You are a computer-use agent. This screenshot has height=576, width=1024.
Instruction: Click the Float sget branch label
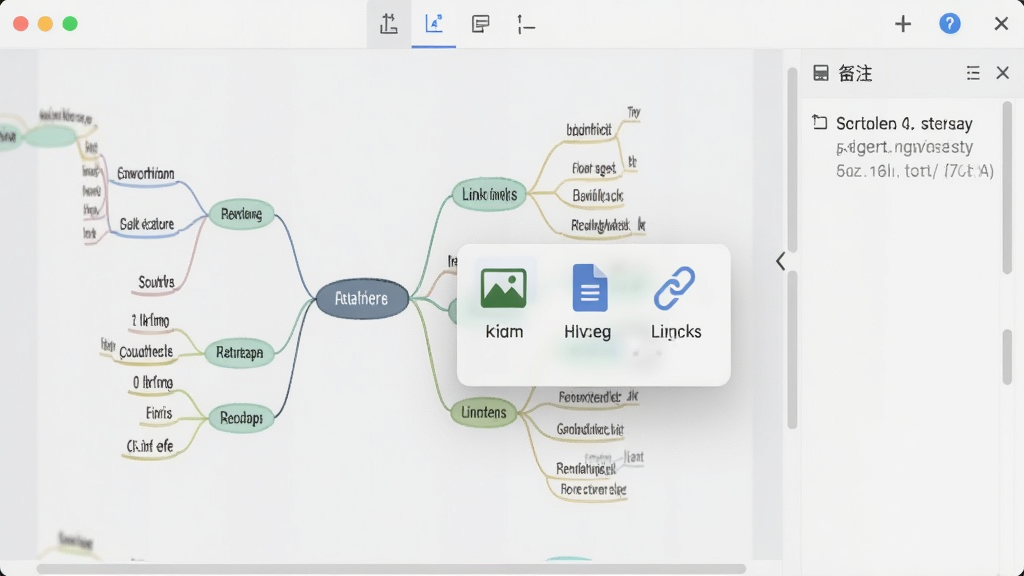pos(594,168)
